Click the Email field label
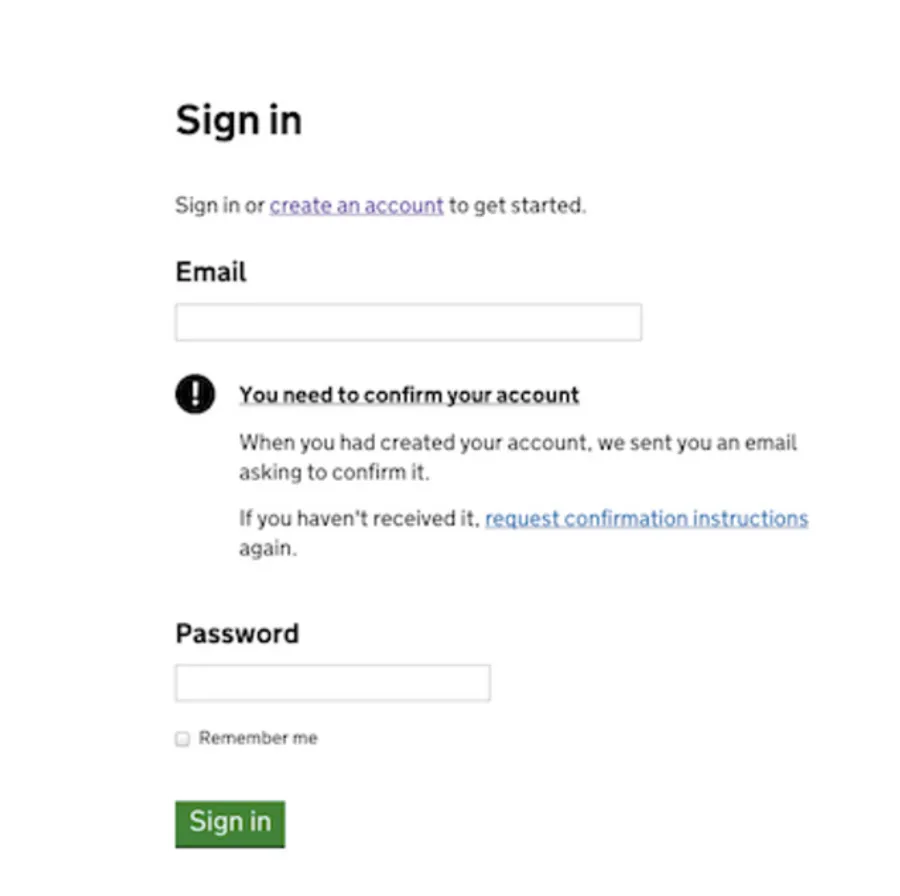This screenshot has height=896, width=900. [211, 272]
